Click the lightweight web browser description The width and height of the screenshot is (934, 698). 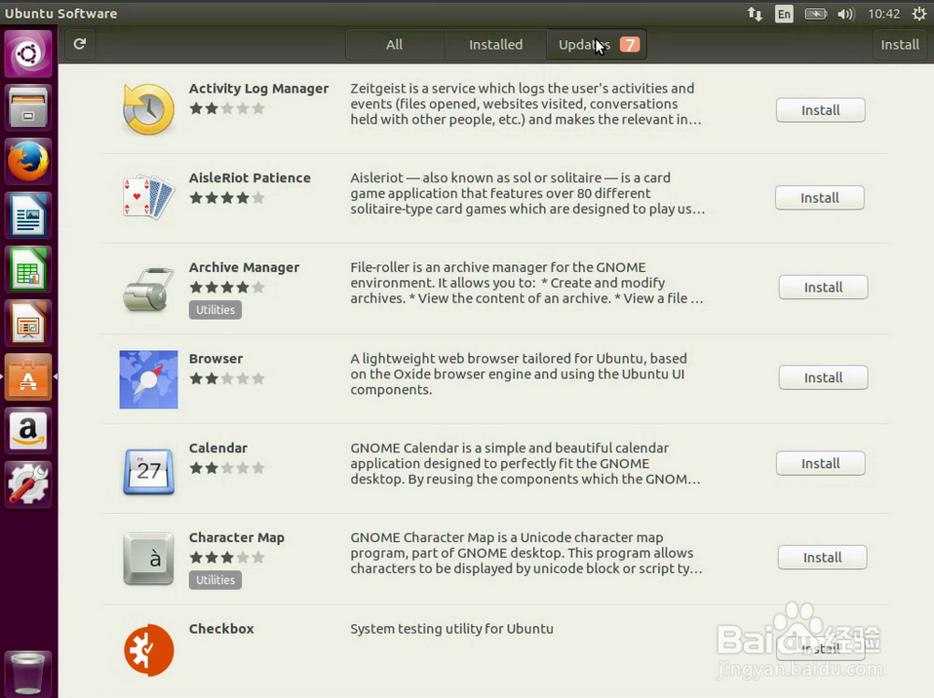(519, 374)
